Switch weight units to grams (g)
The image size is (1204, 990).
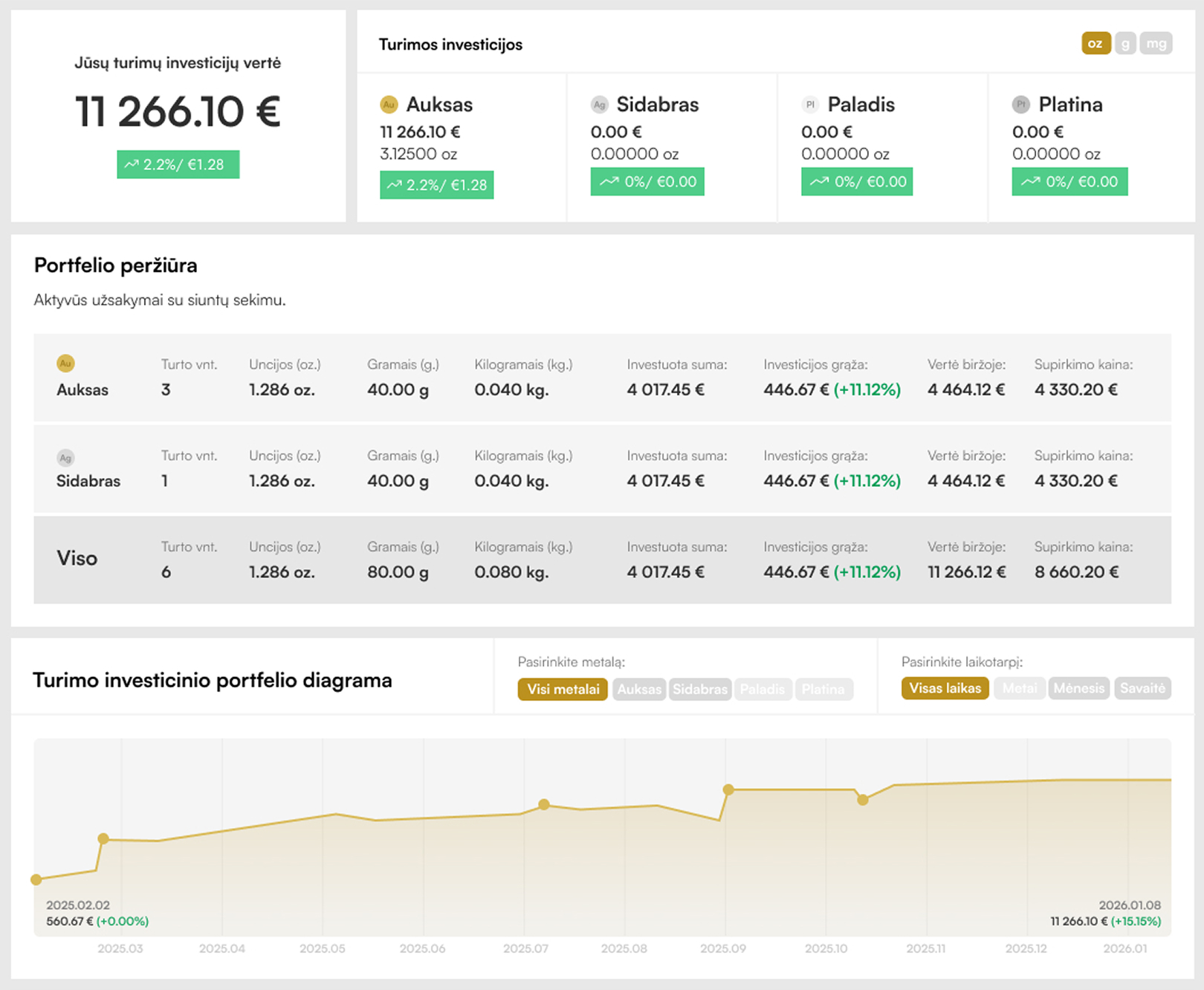1125,43
